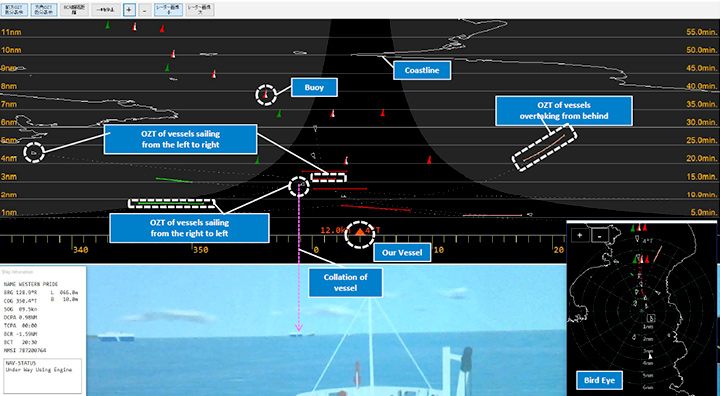Click the minus zoom button in top toolbar
The image size is (720, 396).
pos(144,10)
